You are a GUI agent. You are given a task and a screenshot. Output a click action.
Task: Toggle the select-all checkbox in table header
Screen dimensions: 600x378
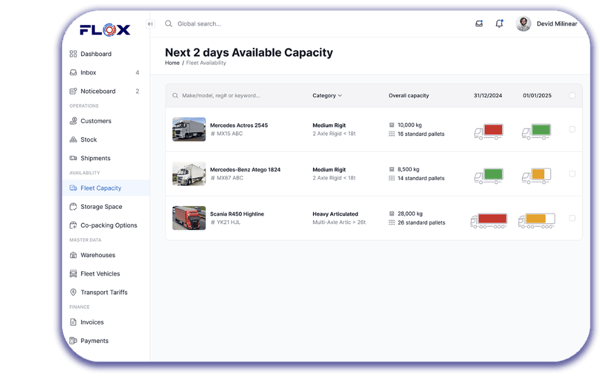[x=572, y=96]
